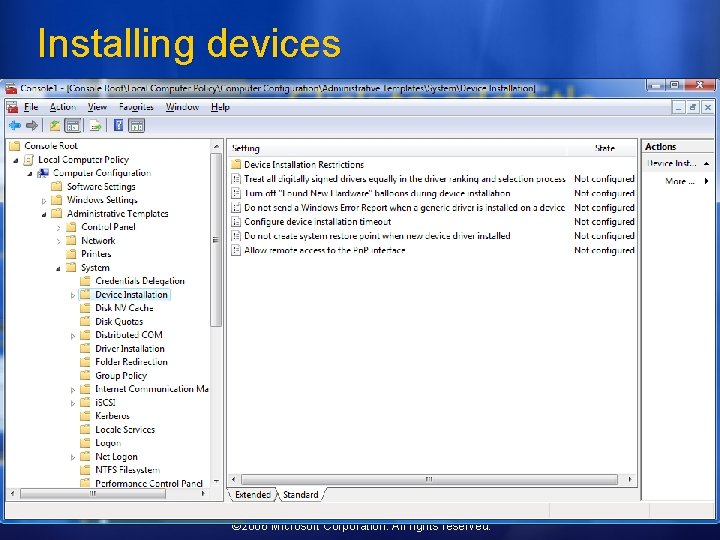
Task: Expand the Windows Settings node
Action: [44, 201]
